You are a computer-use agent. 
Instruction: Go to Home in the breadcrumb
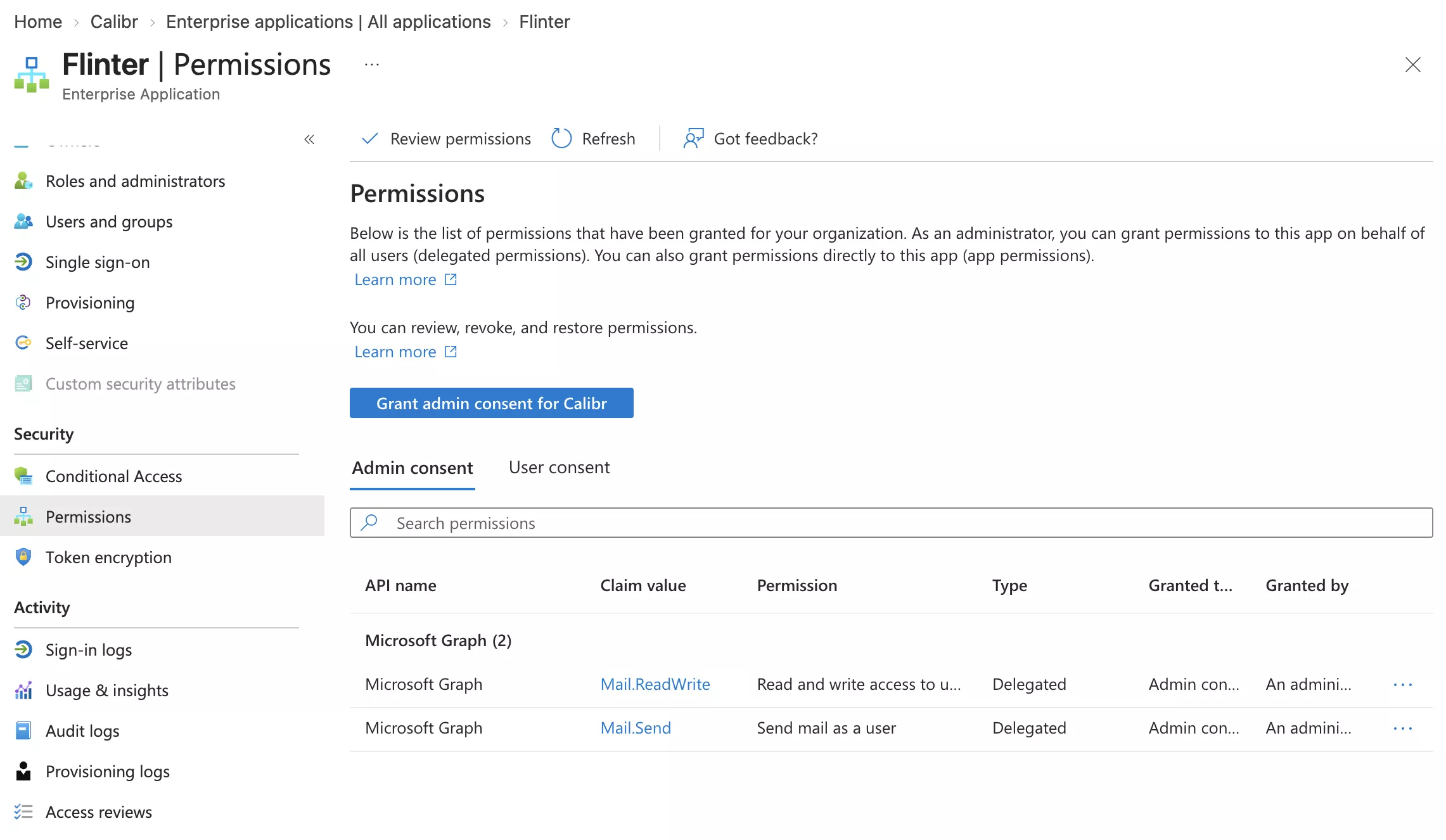(x=38, y=22)
